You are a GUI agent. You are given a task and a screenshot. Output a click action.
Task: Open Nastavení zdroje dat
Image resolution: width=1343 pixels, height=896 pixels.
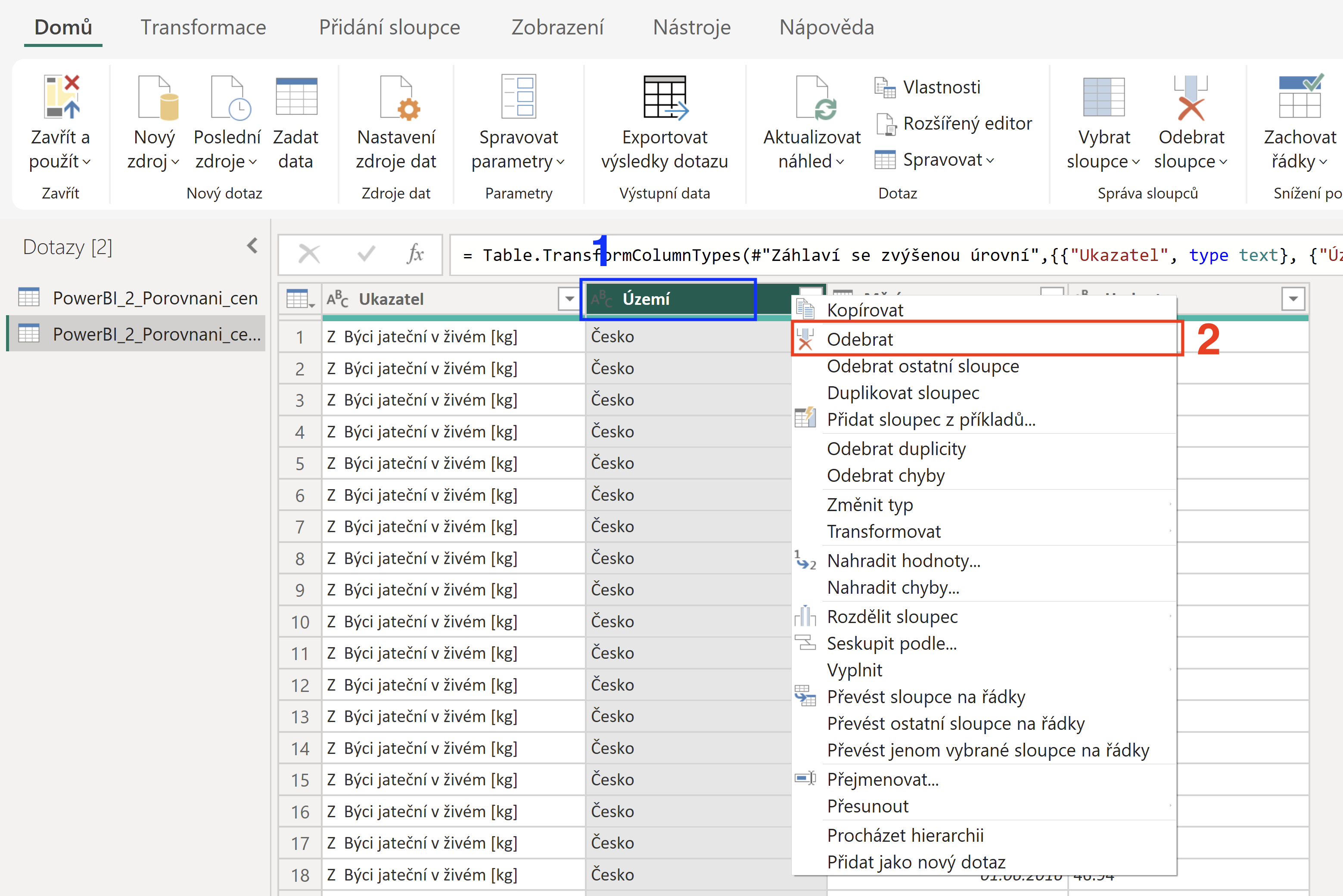click(x=396, y=123)
